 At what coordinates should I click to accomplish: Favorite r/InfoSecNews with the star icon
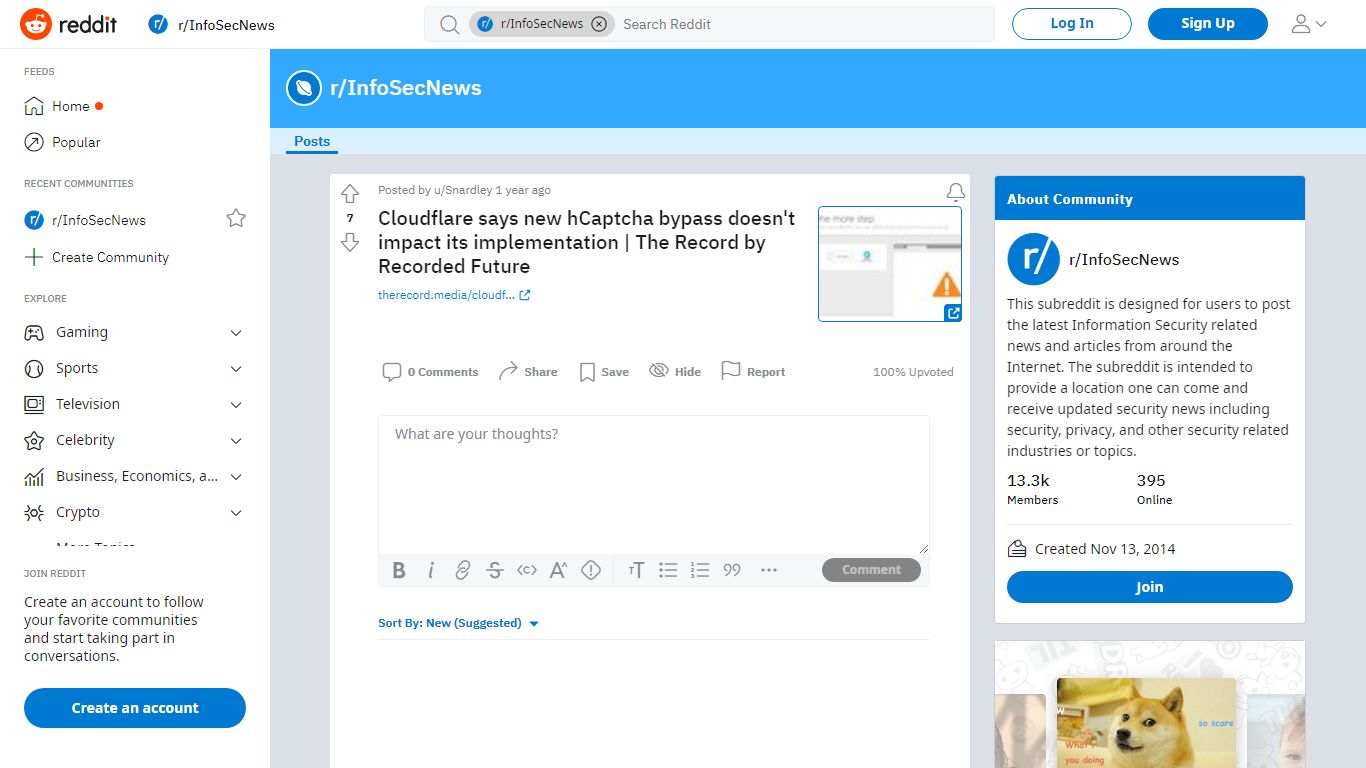[x=236, y=218]
